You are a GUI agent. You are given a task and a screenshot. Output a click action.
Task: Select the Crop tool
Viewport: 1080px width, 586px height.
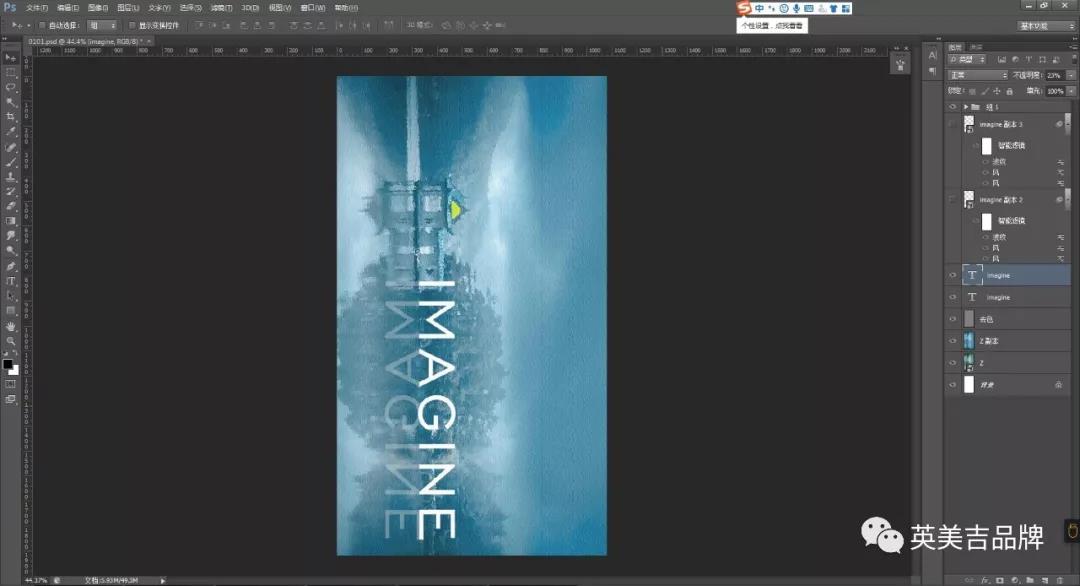10,117
